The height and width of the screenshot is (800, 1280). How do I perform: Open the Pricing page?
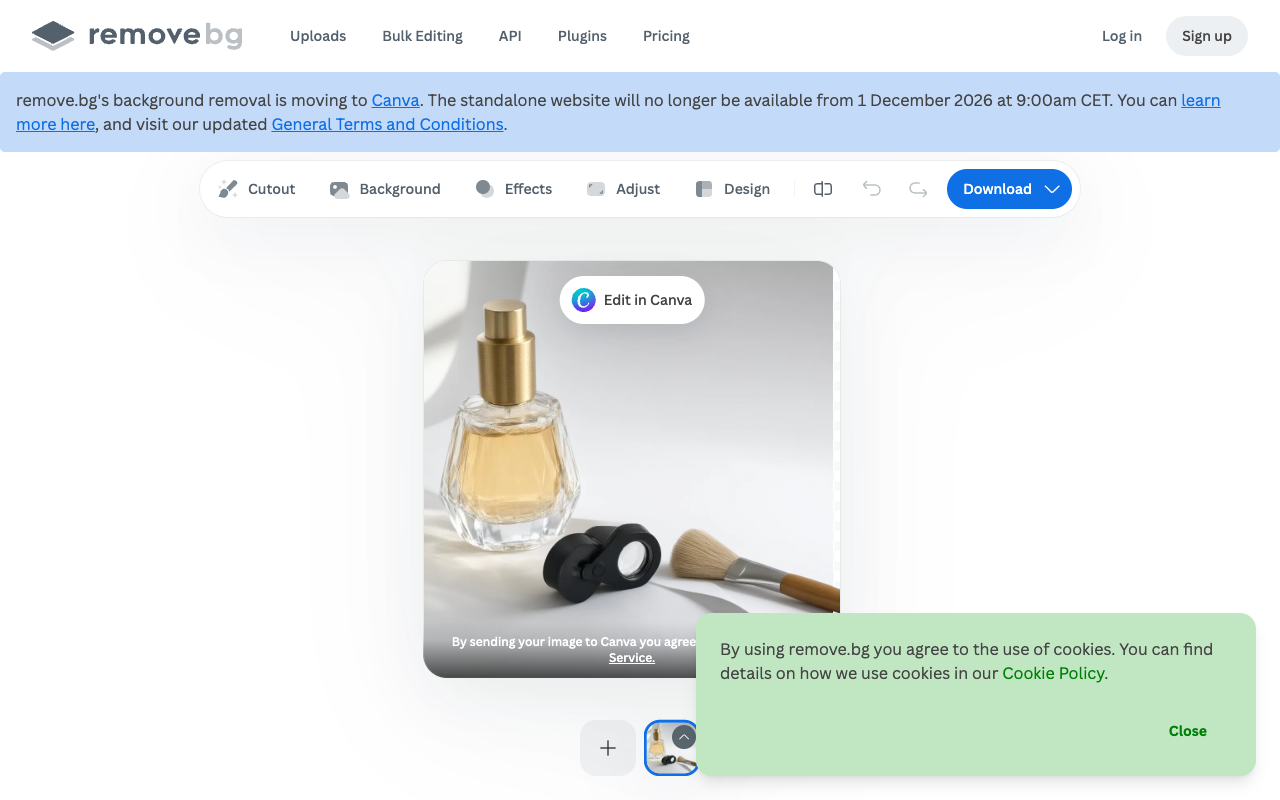pos(666,36)
